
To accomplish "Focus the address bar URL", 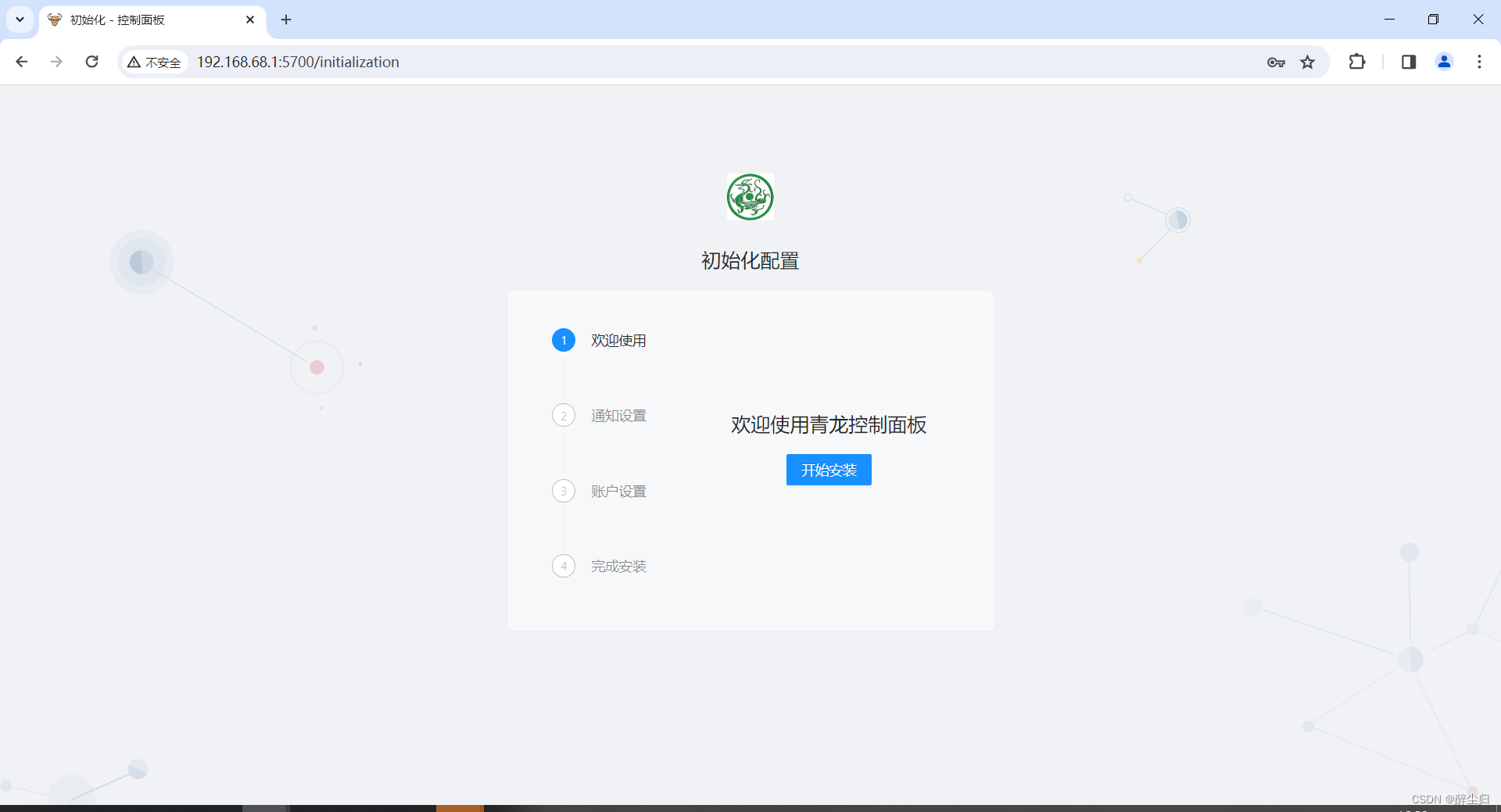I will pyautogui.click(x=298, y=62).
